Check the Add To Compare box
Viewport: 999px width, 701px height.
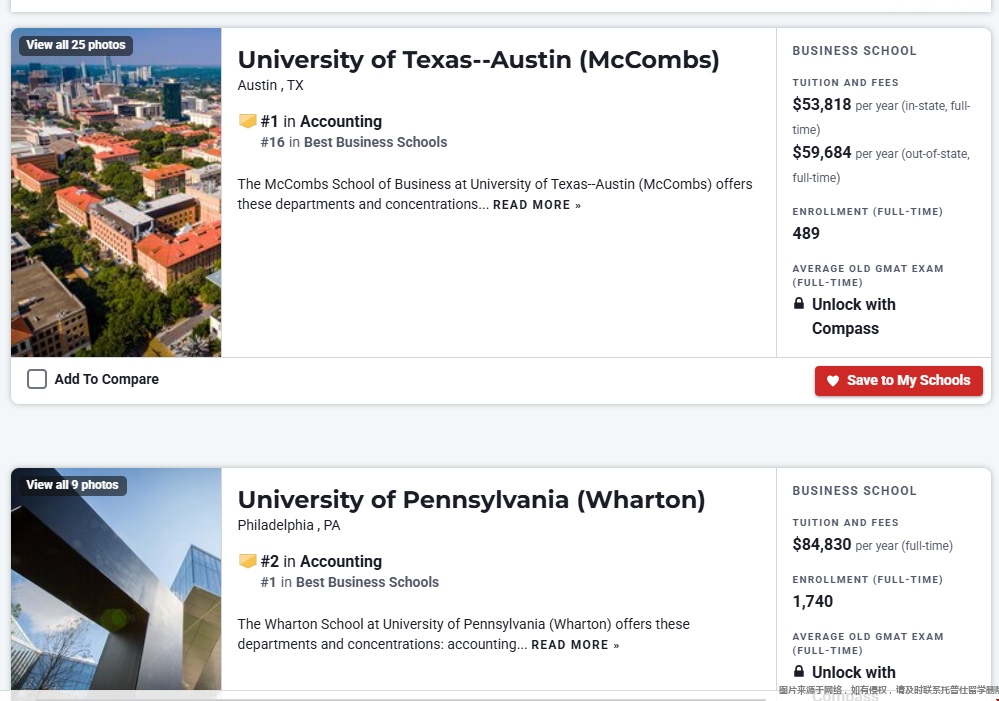point(37,379)
